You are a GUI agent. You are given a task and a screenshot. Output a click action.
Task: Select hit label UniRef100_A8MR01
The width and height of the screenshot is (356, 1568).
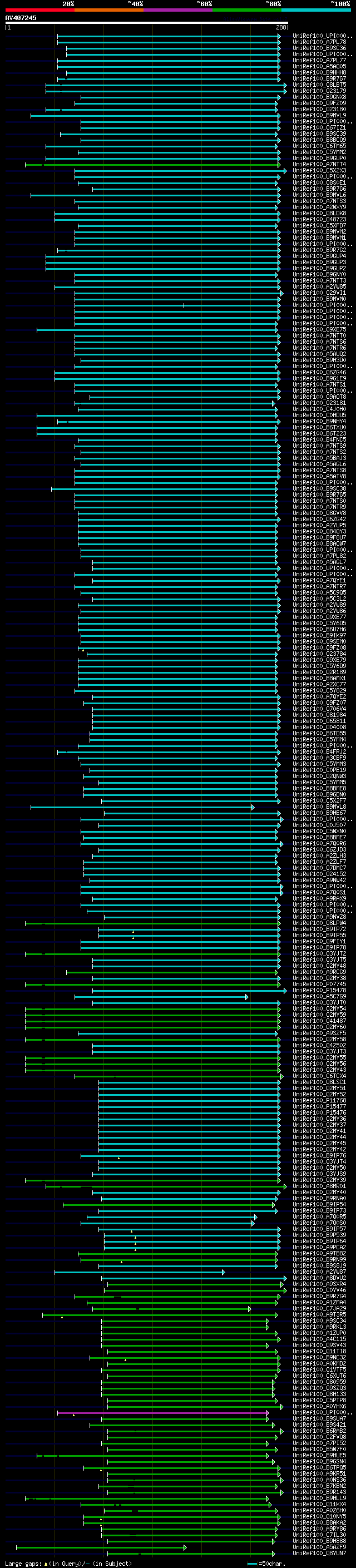pyautogui.click(x=319, y=1186)
